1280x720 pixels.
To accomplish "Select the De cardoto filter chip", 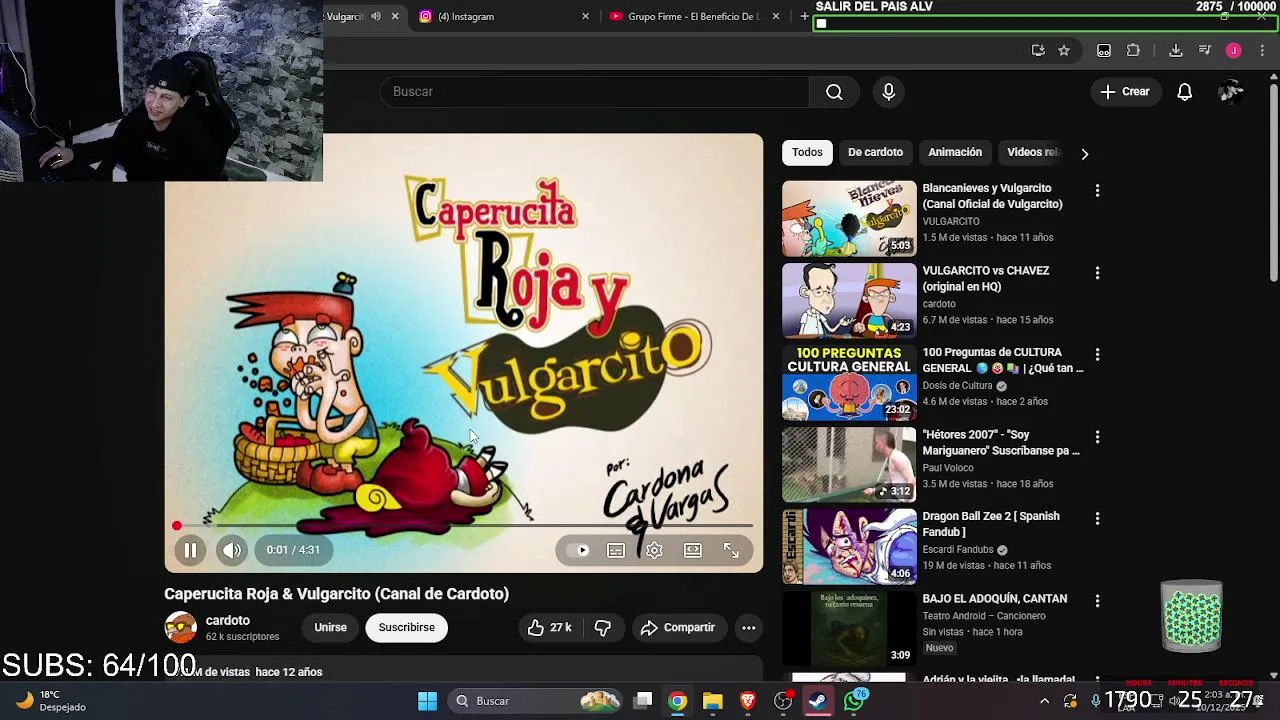I will [875, 152].
